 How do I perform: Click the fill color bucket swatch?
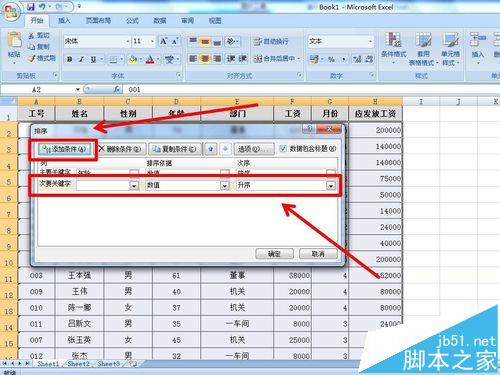click(133, 59)
